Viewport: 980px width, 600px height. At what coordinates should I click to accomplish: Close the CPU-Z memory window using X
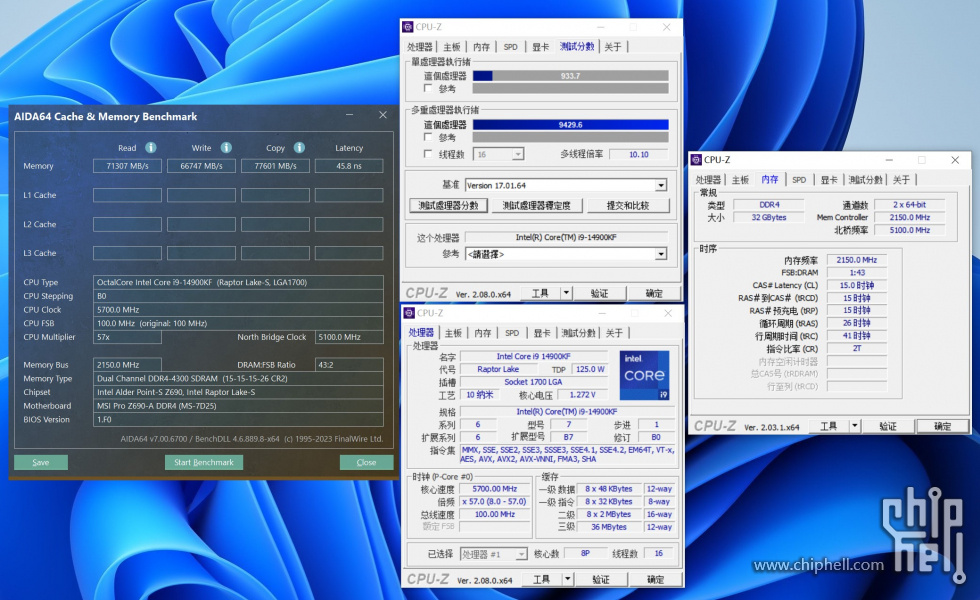955,160
